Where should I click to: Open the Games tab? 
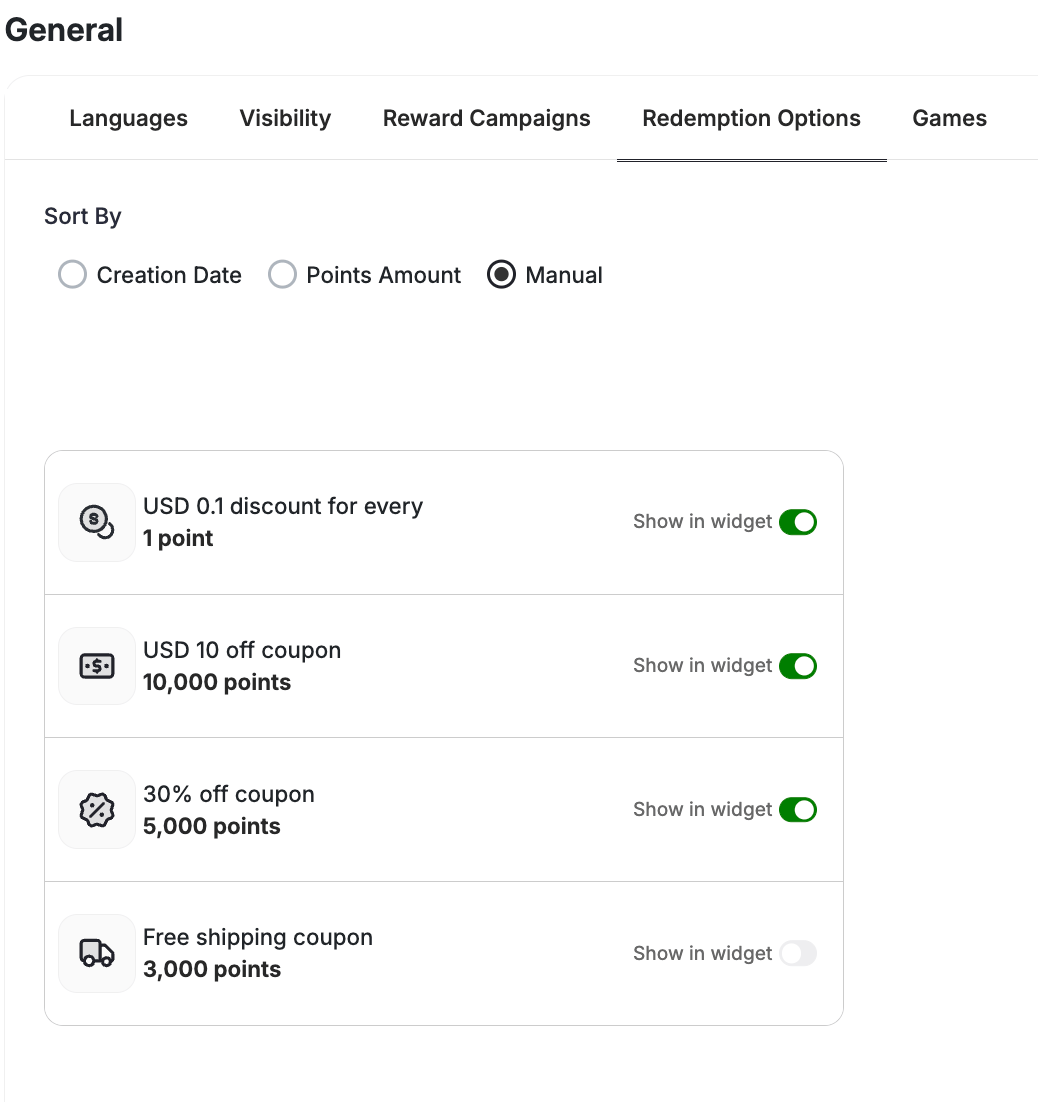(x=949, y=118)
